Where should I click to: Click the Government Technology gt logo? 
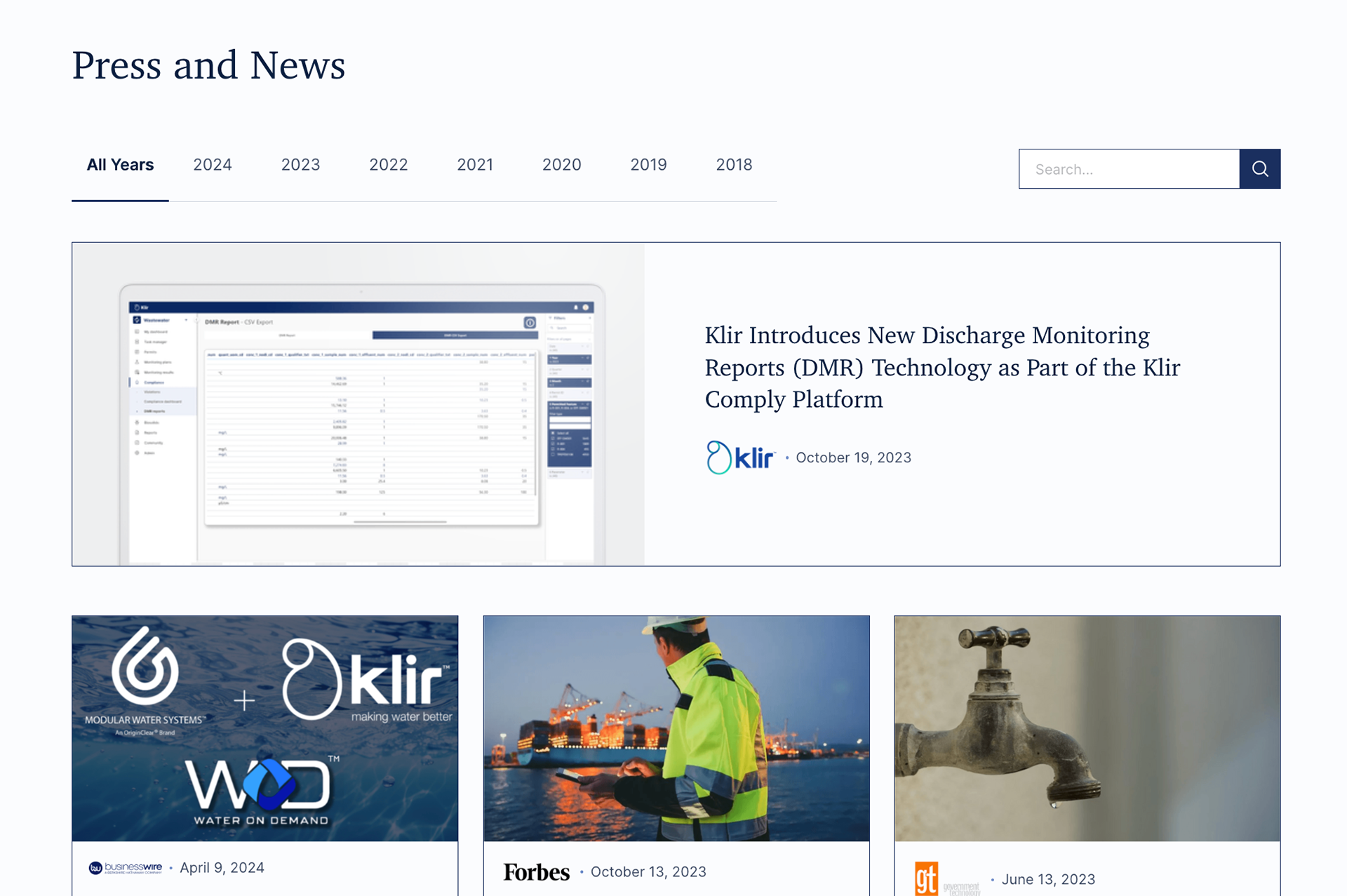(948, 879)
